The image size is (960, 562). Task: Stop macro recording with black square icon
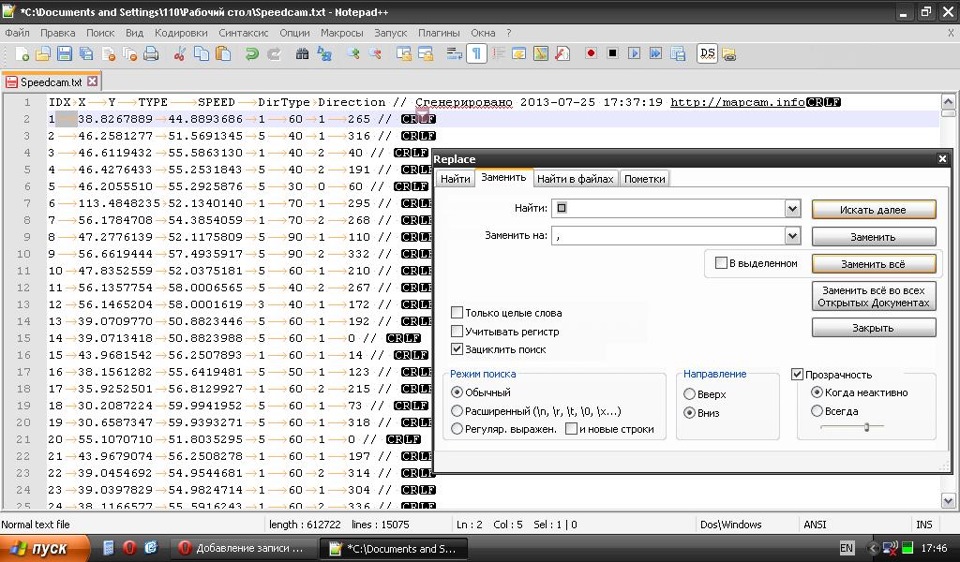[x=612, y=54]
